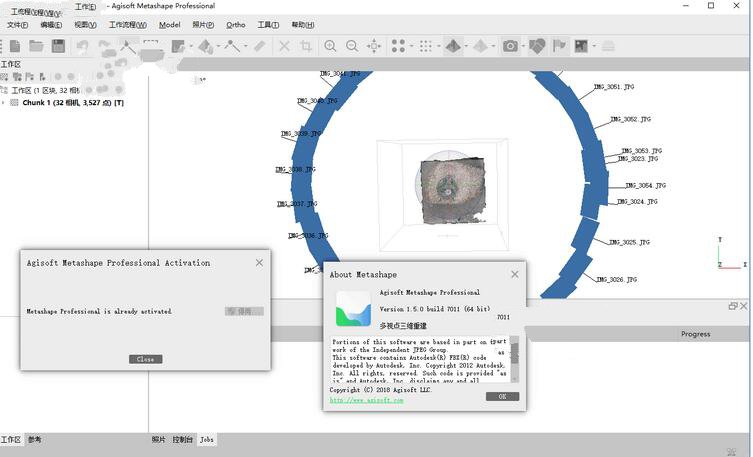Open tiled model view dropdown arrow
This screenshot has width=753, height=457.
point(493,46)
